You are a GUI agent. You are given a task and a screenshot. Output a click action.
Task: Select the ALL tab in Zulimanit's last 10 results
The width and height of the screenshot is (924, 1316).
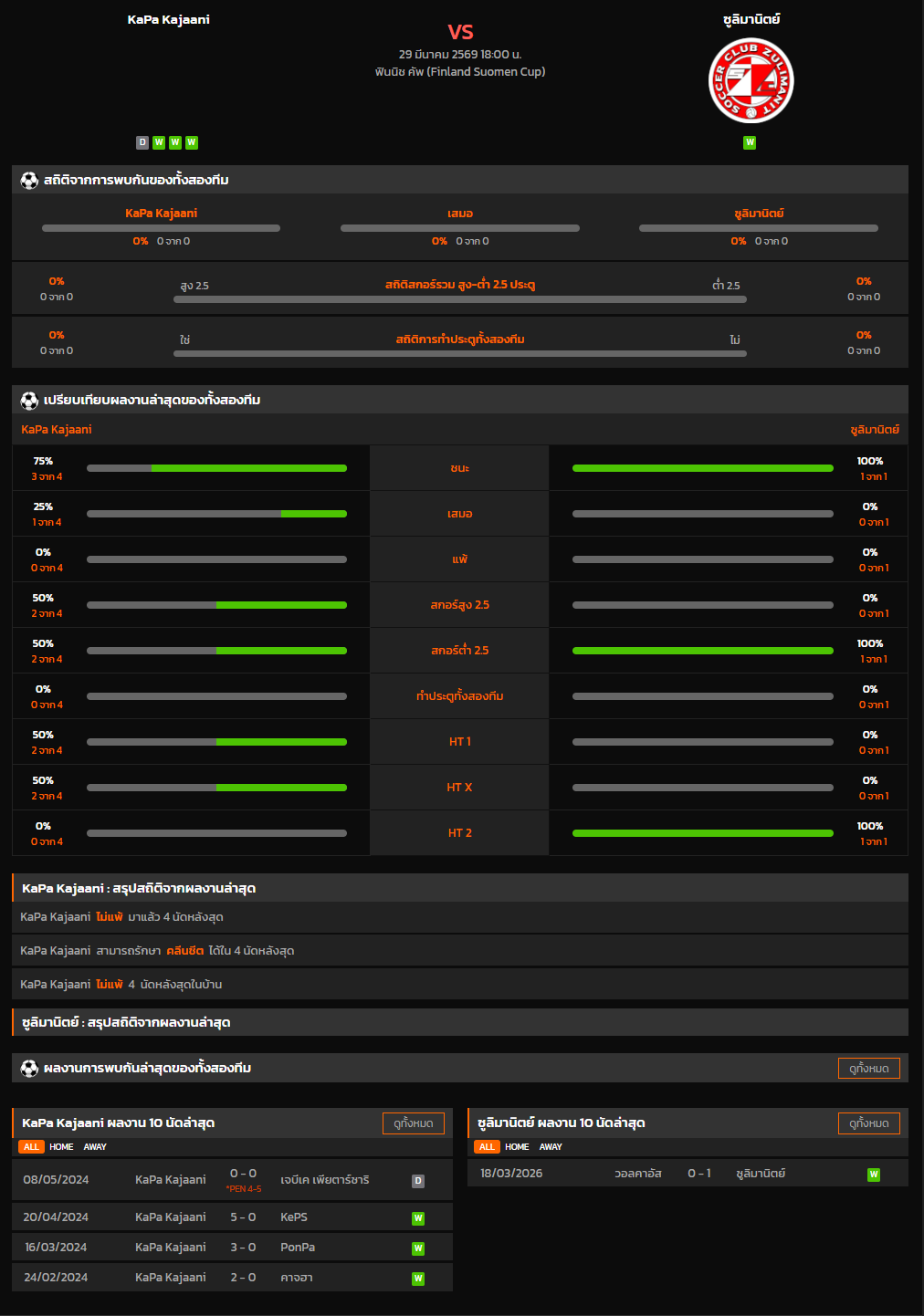[487, 1147]
